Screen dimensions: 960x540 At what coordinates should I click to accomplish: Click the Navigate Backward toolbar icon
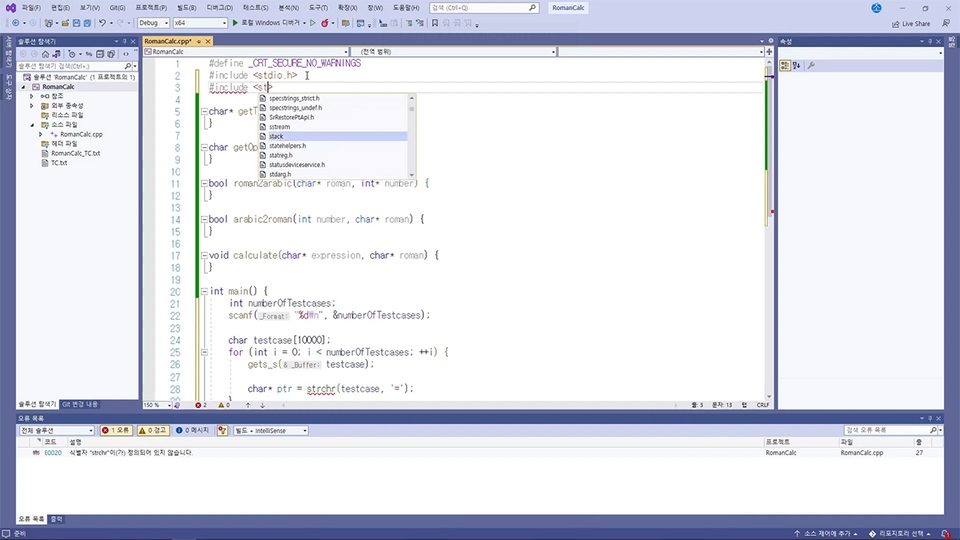16,23
